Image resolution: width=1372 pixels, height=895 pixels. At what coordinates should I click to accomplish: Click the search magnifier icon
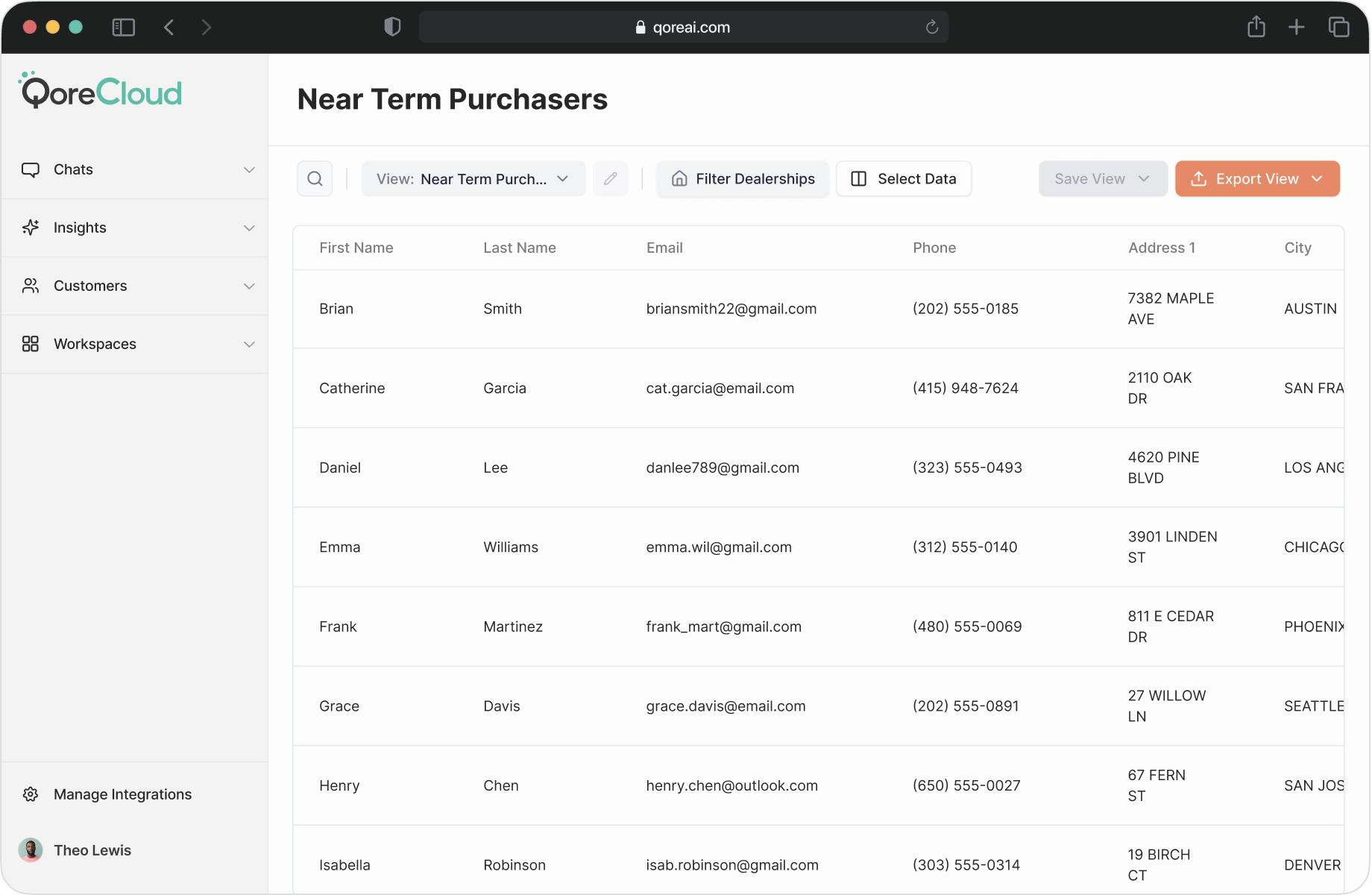pyautogui.click(x=315, y=179)
